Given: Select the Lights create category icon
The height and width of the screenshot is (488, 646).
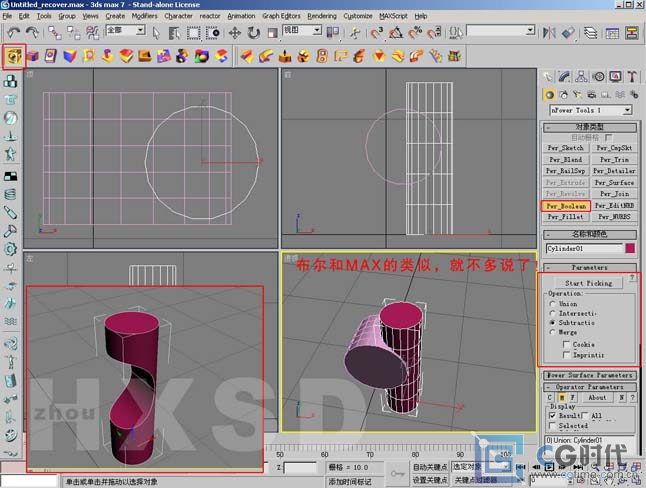Looking at the screenshot, I should point(578,95).
